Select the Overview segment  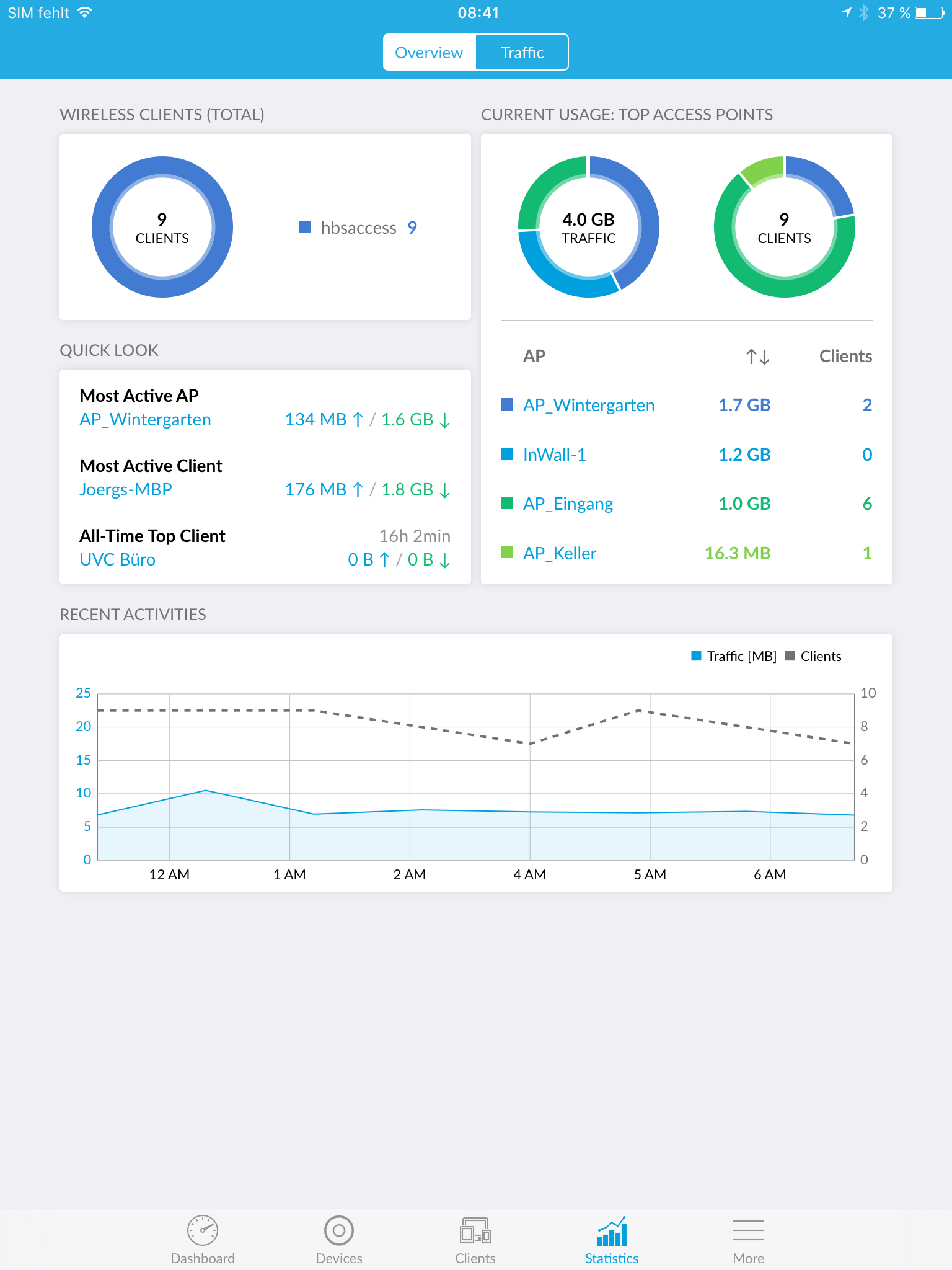(429, 53)
